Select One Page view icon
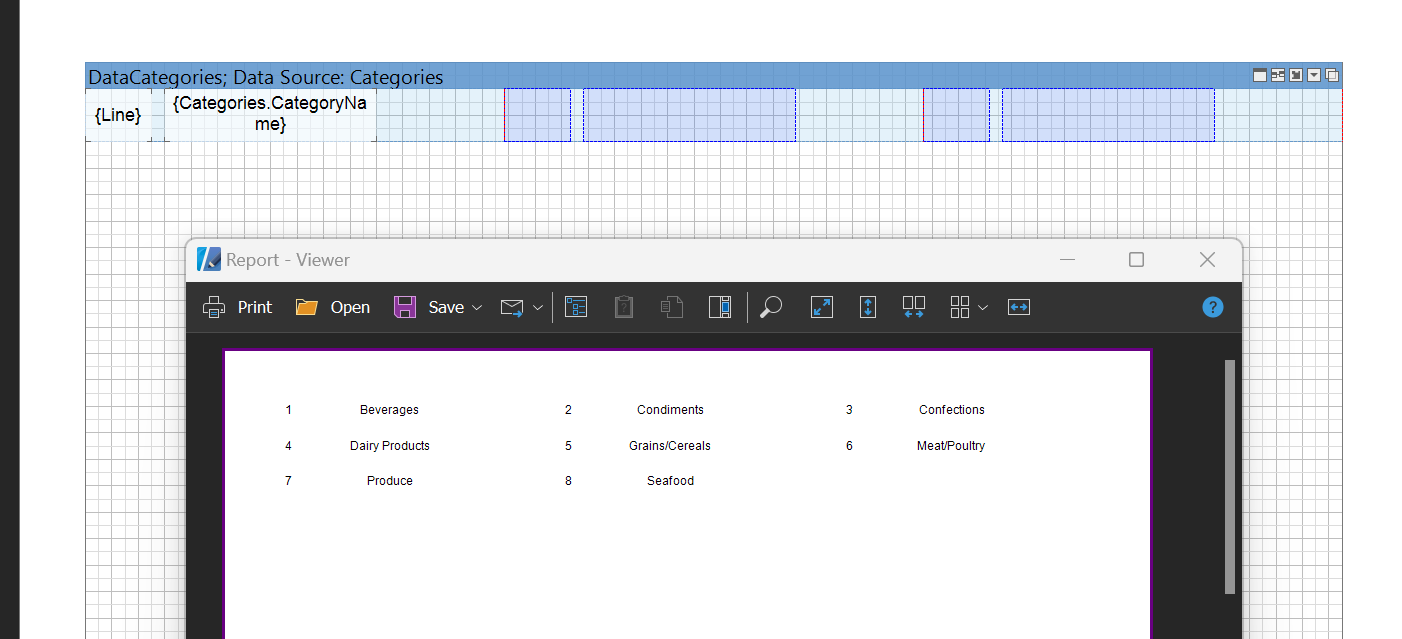The height and width of the screenshot is (639, 1402). coord(868,307)
